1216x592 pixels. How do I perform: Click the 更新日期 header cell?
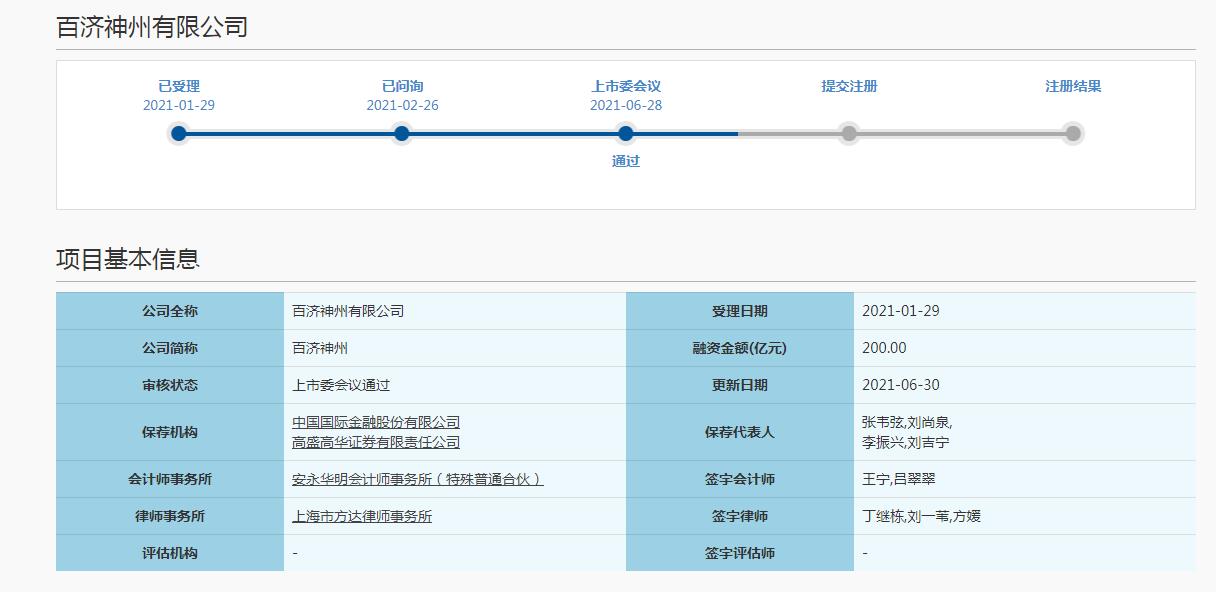740,385
